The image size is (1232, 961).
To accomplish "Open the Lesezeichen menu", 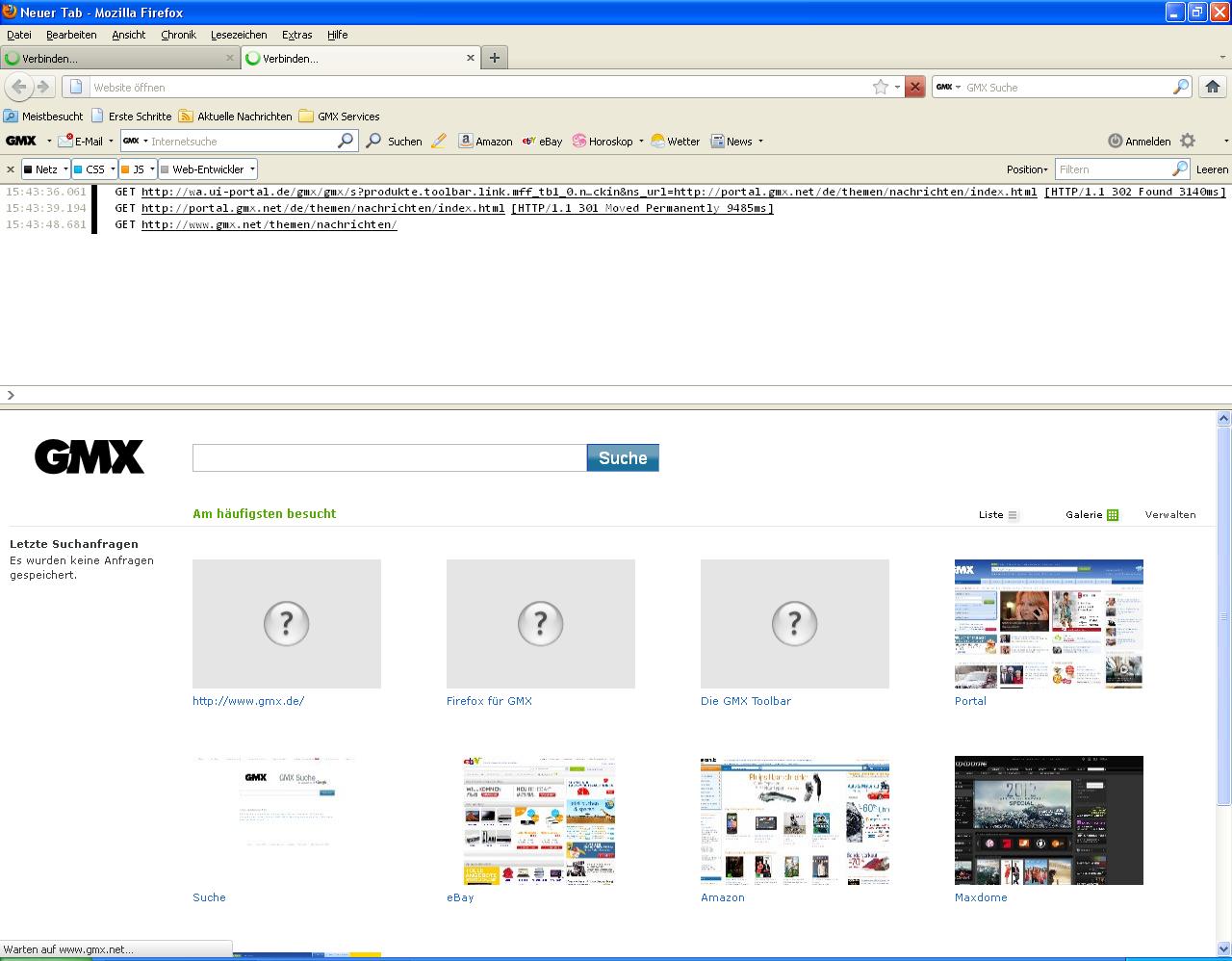I will pyautogui.click(x=239, y=35).
